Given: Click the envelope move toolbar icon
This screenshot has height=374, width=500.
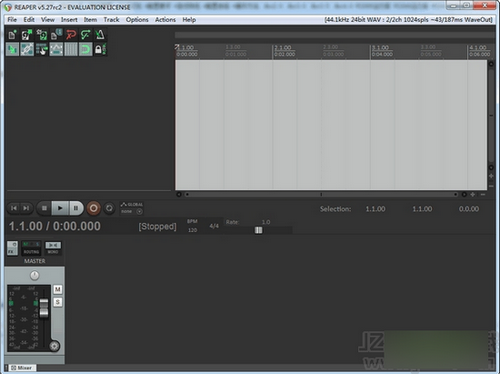Looking at the screenshot, I should coord(56,50).
